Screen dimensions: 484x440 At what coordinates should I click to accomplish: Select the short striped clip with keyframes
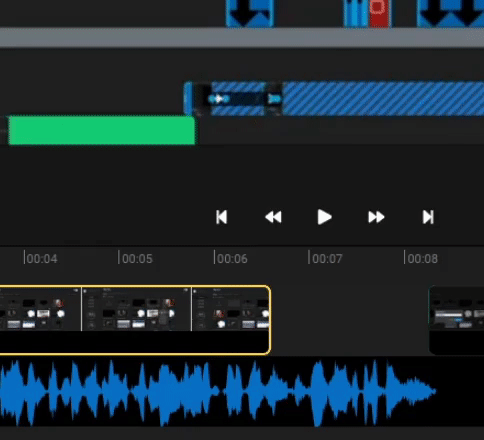click(x=238, y=99)
